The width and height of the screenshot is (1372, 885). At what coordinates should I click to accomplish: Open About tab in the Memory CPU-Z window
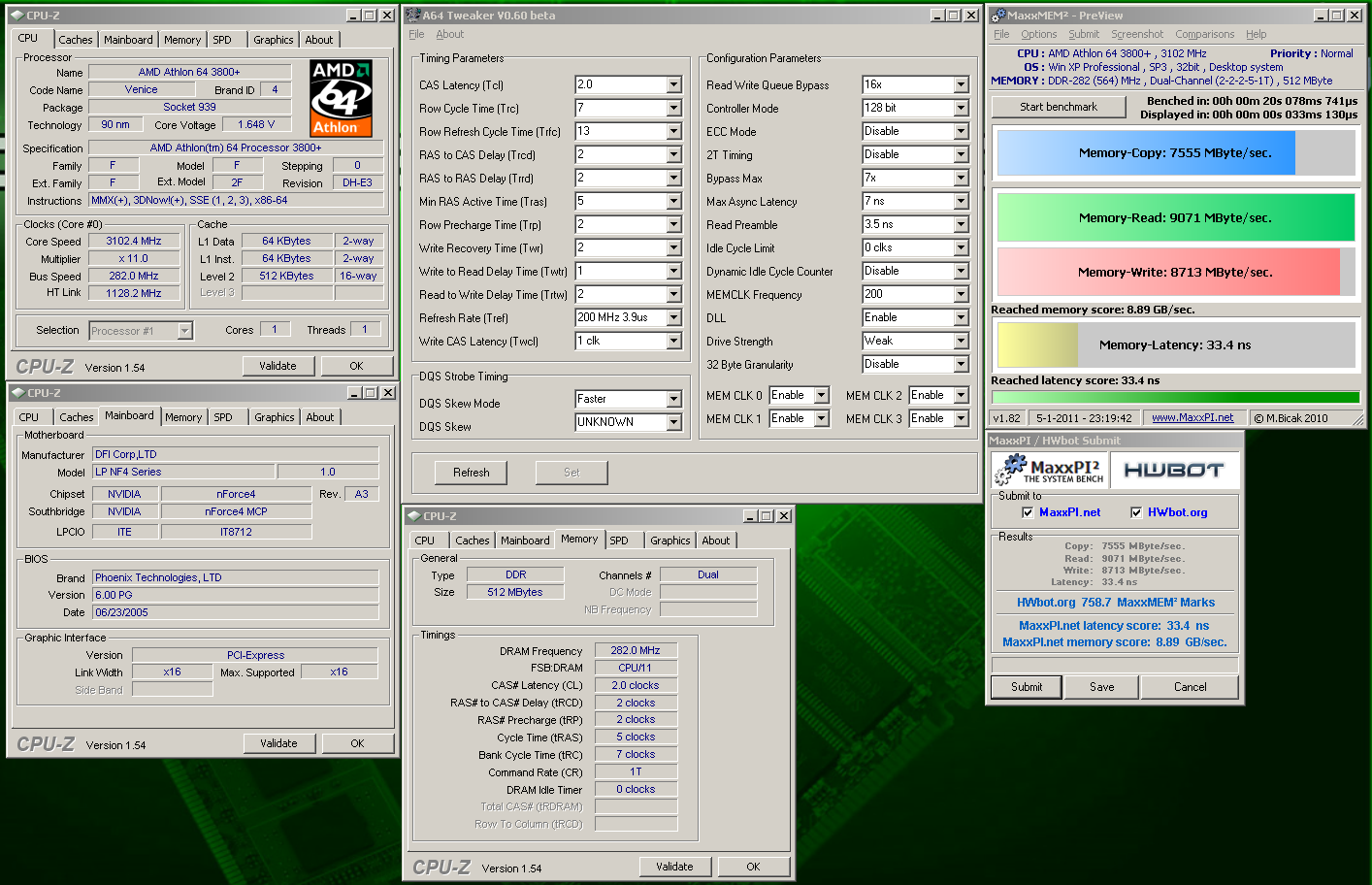coord(716,541)
